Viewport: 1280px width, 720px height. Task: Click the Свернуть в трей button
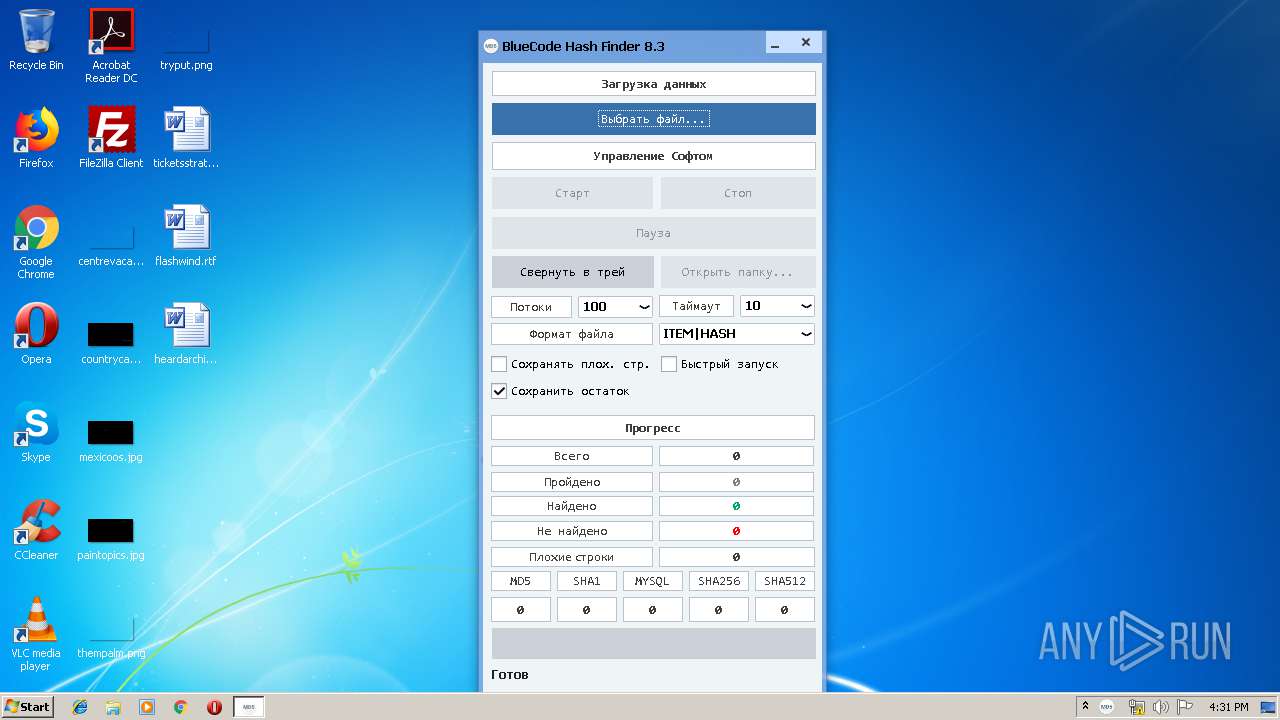click(573, 272)
